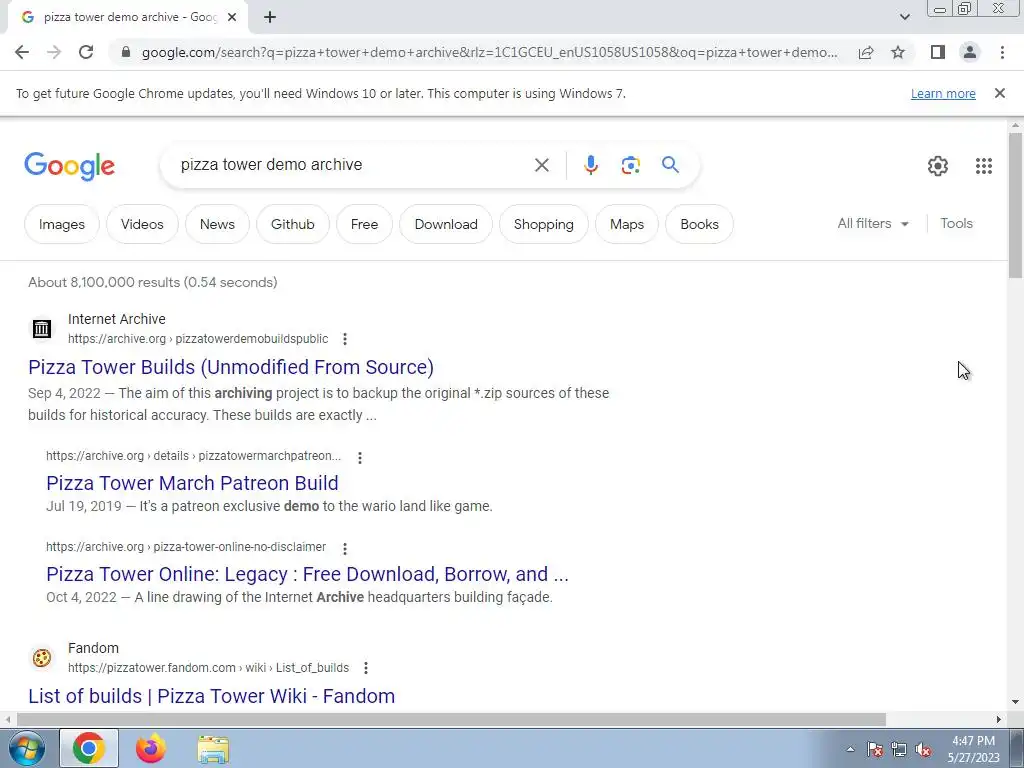Viewport: 1024px width, 768px height.
Task: Click the archive.org pizzatowerdemobuildspublic URL text
Action: (x=198, y=339)
